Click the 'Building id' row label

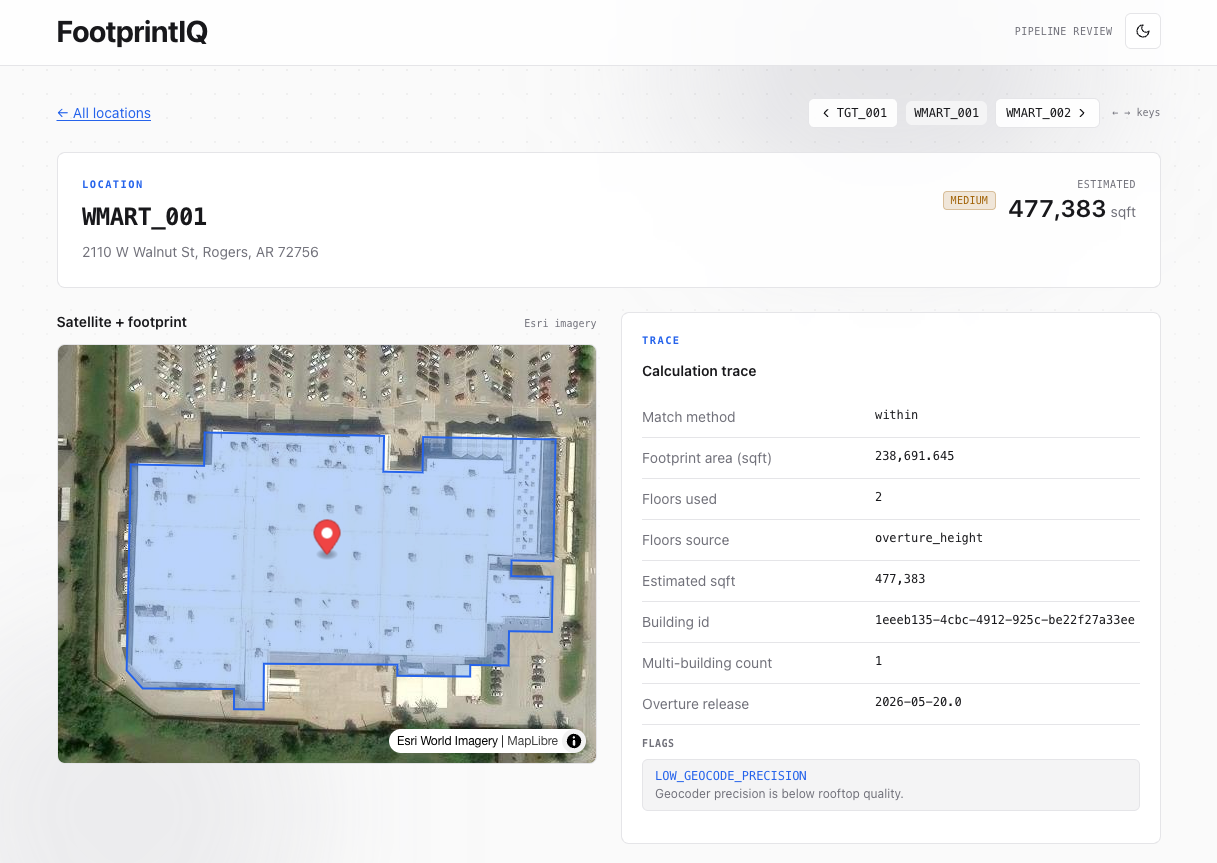pyautogui.click(x=675, y=622)
